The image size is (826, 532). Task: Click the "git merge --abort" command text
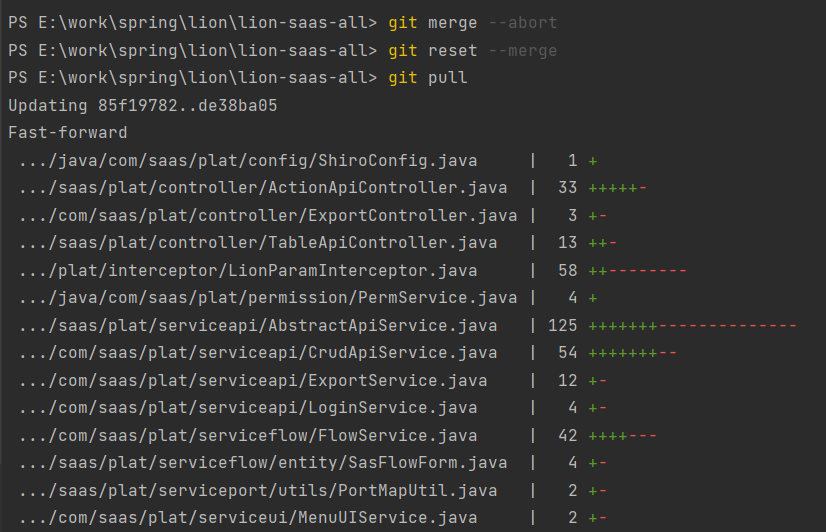point(473,22)
